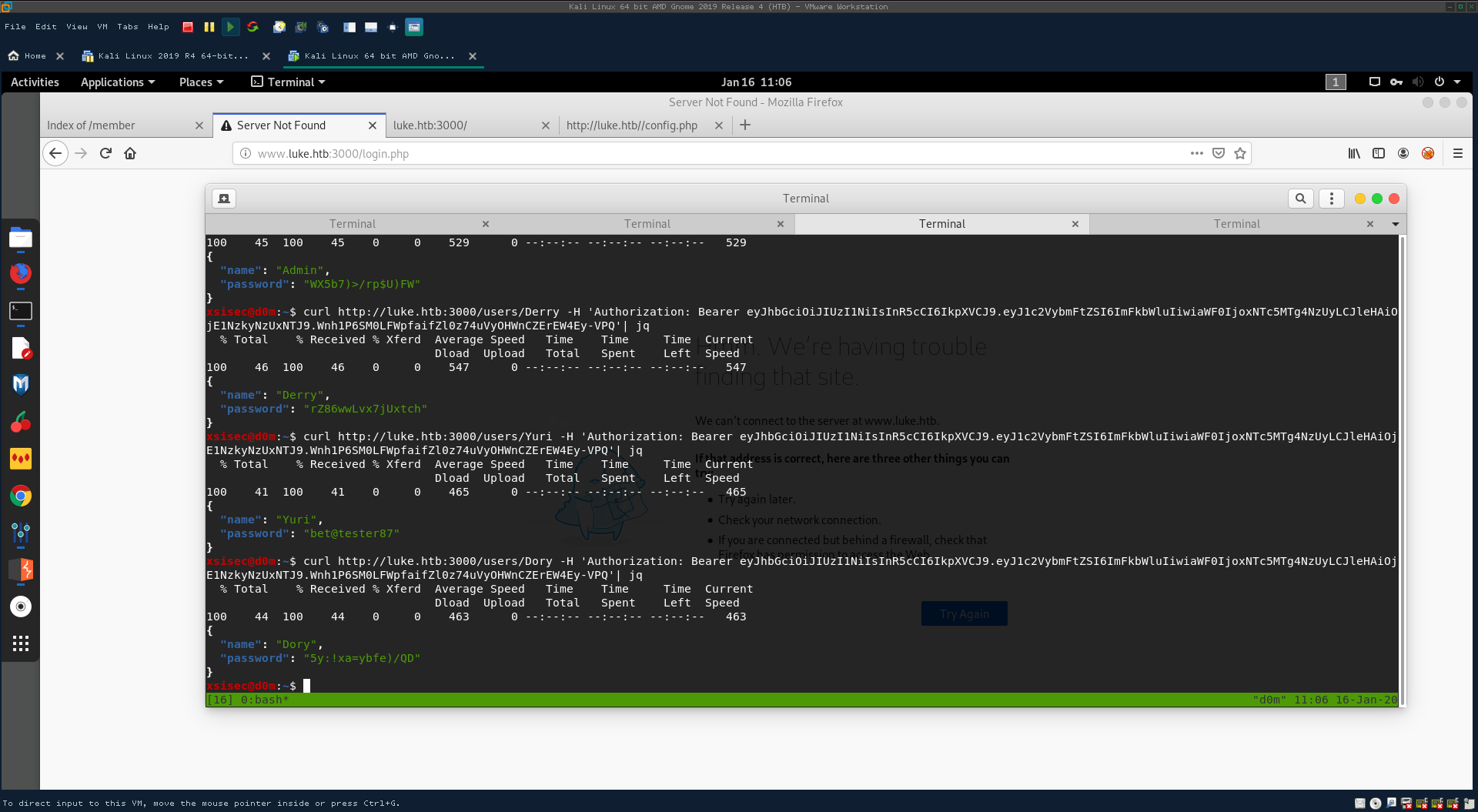Open Firefox account icon
This screenshot has width=1478, height=812.
[x=1403, y=153]
